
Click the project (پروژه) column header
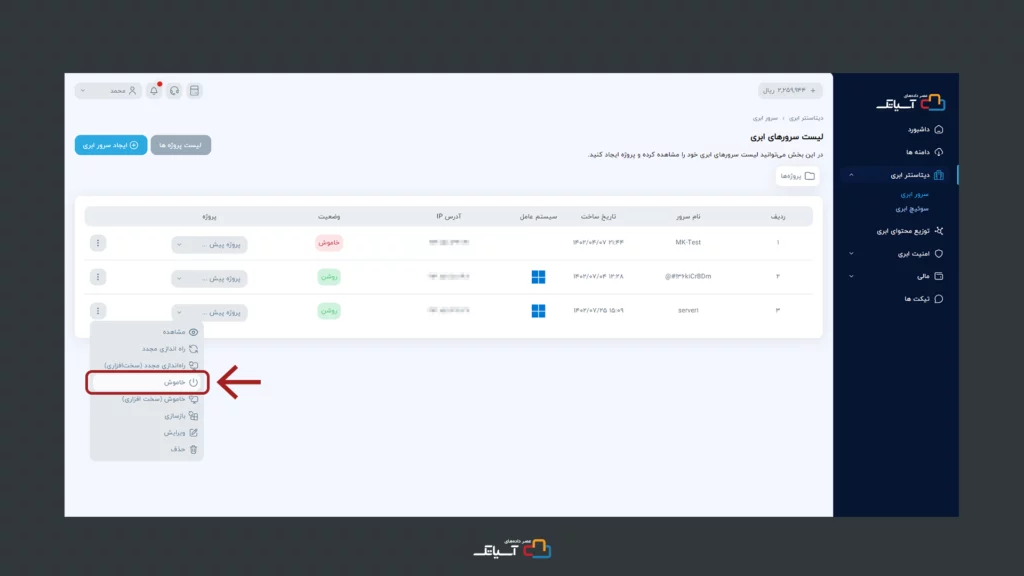point(209,216)
